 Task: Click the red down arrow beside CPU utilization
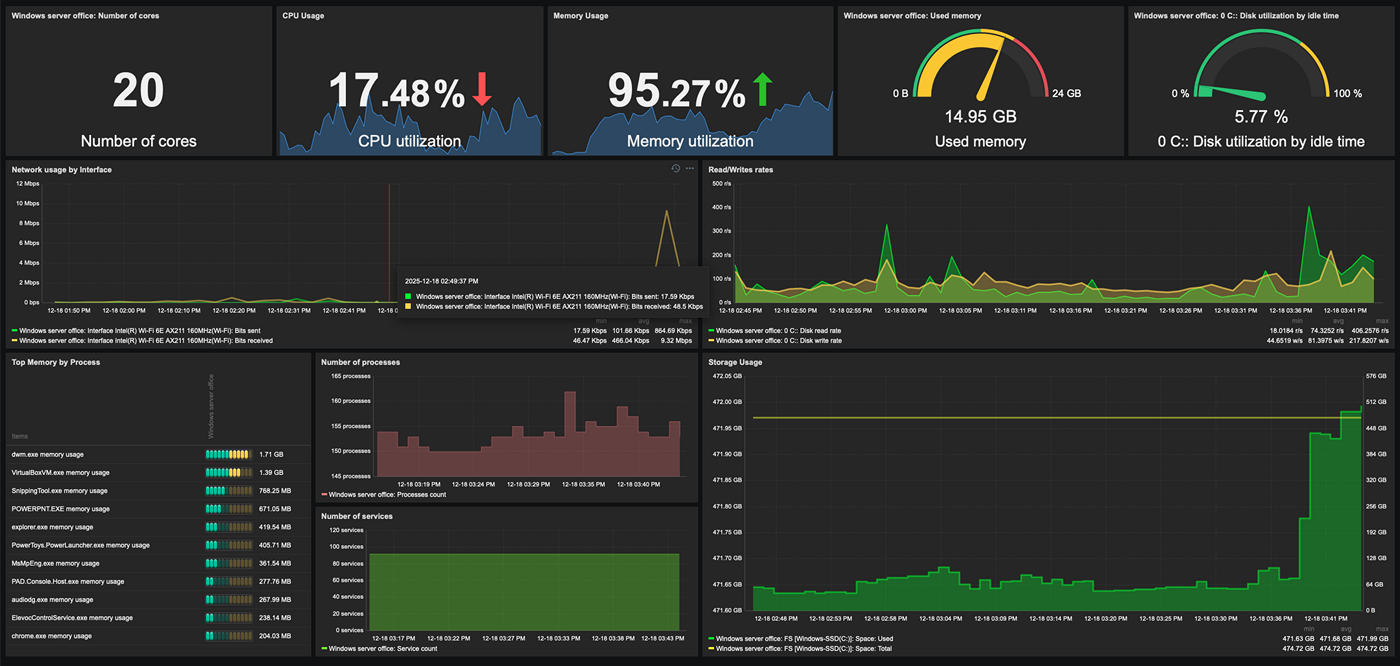click(482, 89)
